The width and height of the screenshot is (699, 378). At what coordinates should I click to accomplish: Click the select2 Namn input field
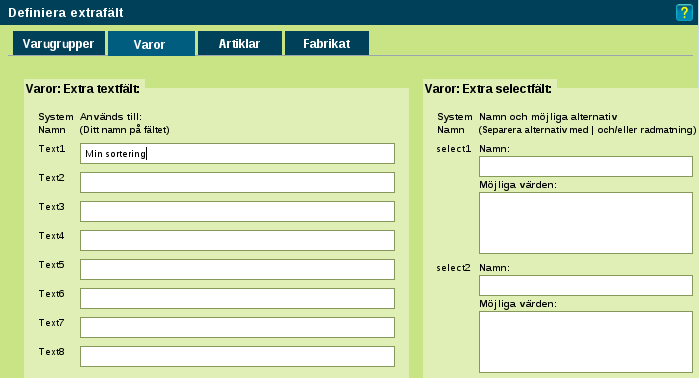tap(586, 285)
